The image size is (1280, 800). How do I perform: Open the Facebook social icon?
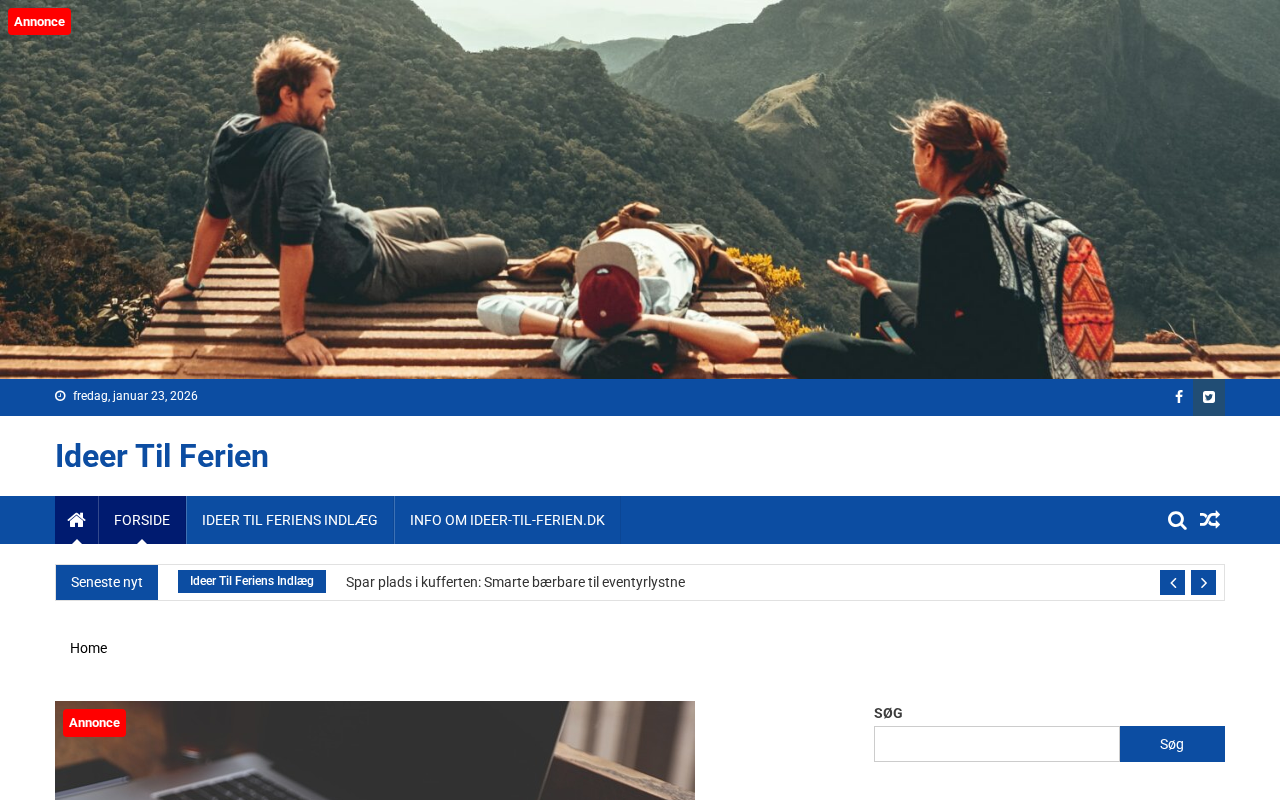point(1178,397)
